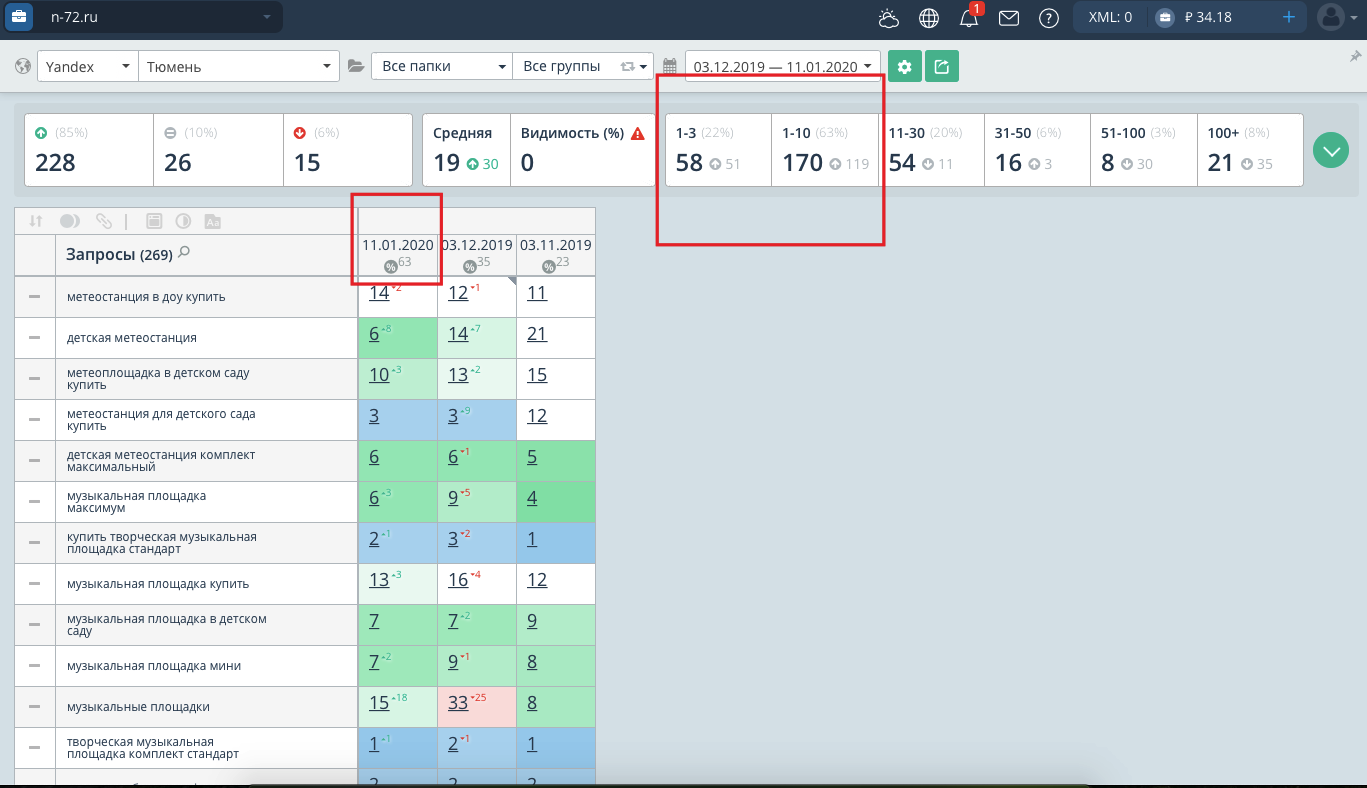The image size is (1367, 788).
Task: Click the red warning triangle by Видимость
Action: click(x=638, y=133)
